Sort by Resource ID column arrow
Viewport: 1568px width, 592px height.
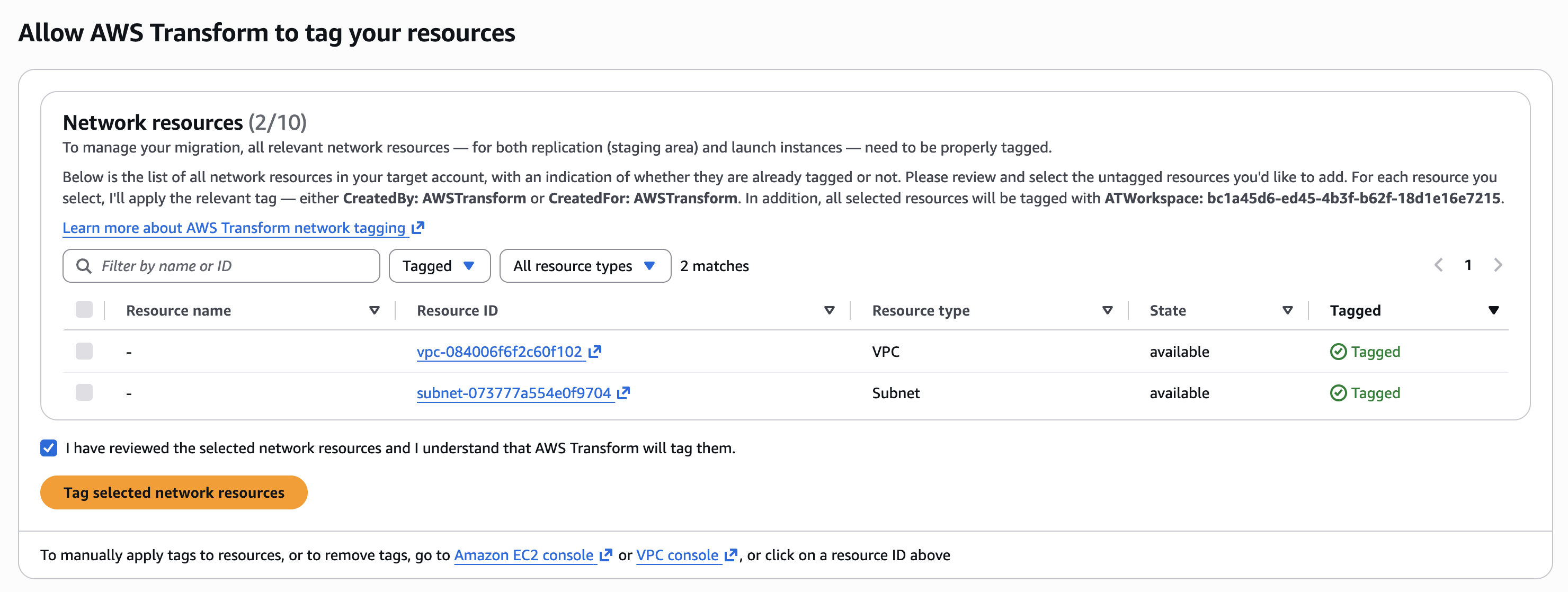[829, 310]
